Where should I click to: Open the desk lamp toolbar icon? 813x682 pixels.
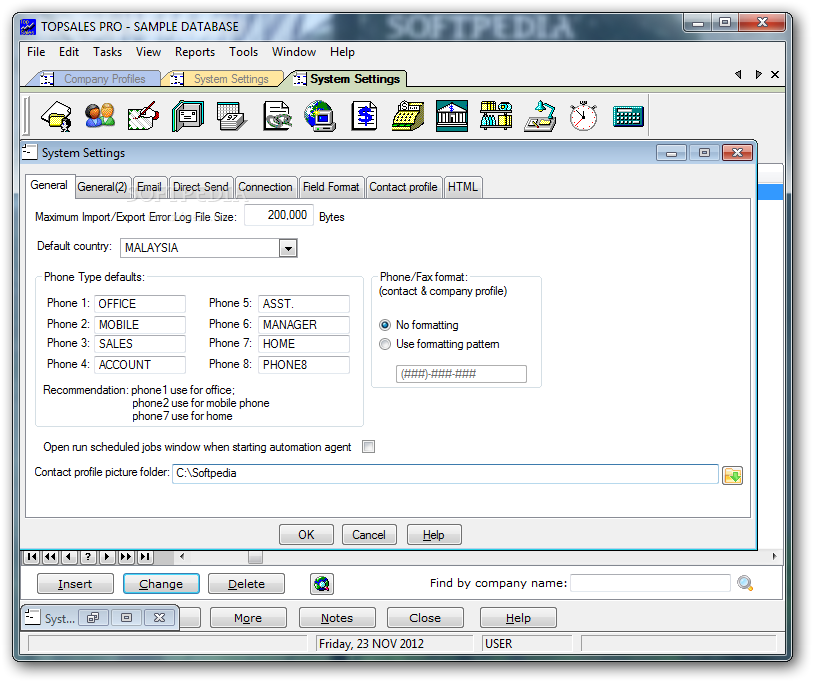click(x=540, y=116)
